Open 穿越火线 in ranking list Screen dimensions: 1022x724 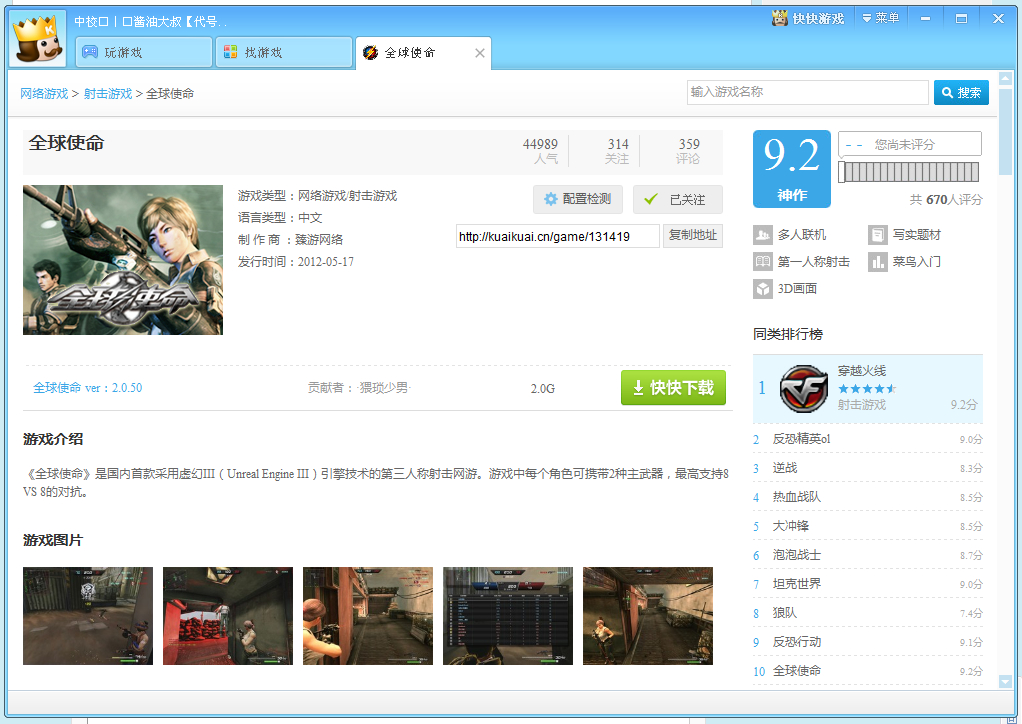[862, 371]
